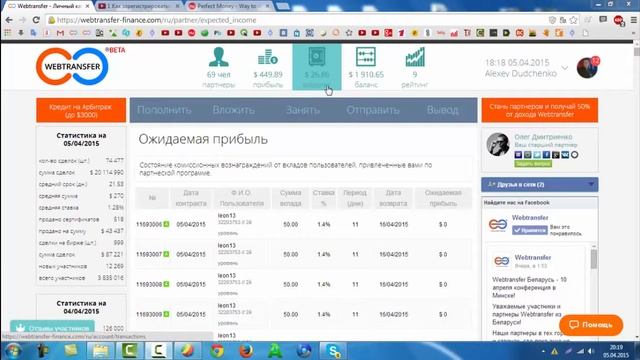Open the Вложить menu item
The width and height of the screenshot is (640, 360).
coord(233,110)
